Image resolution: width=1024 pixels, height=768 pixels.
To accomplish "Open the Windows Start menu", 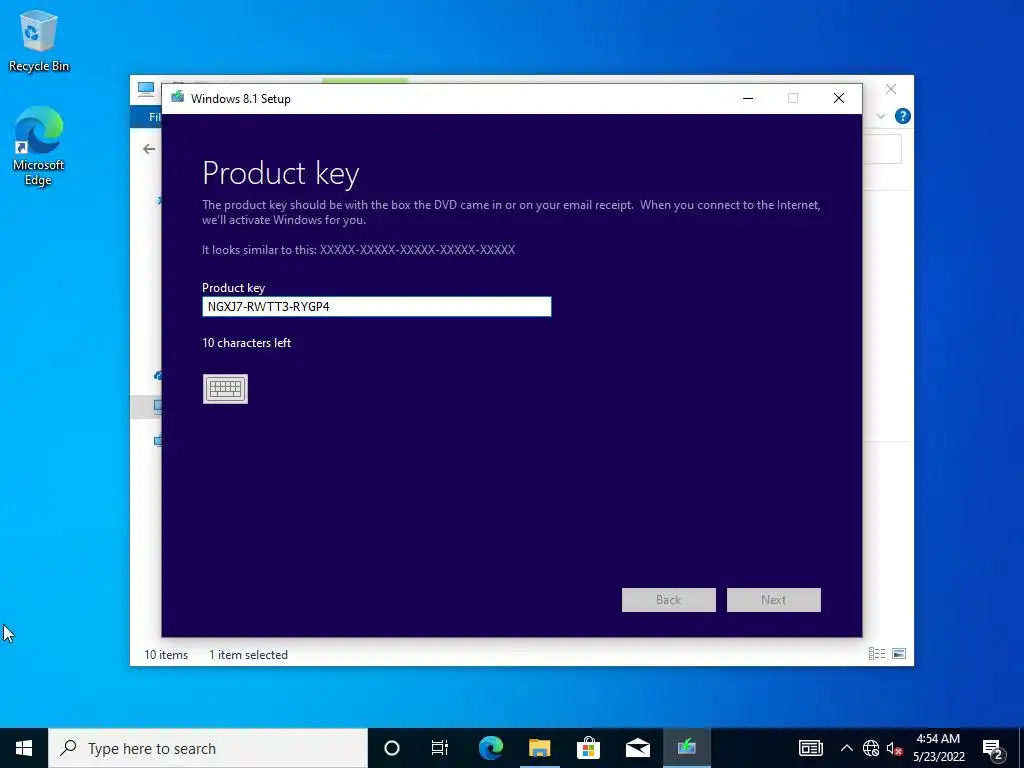I will click(x=24, y=748).
